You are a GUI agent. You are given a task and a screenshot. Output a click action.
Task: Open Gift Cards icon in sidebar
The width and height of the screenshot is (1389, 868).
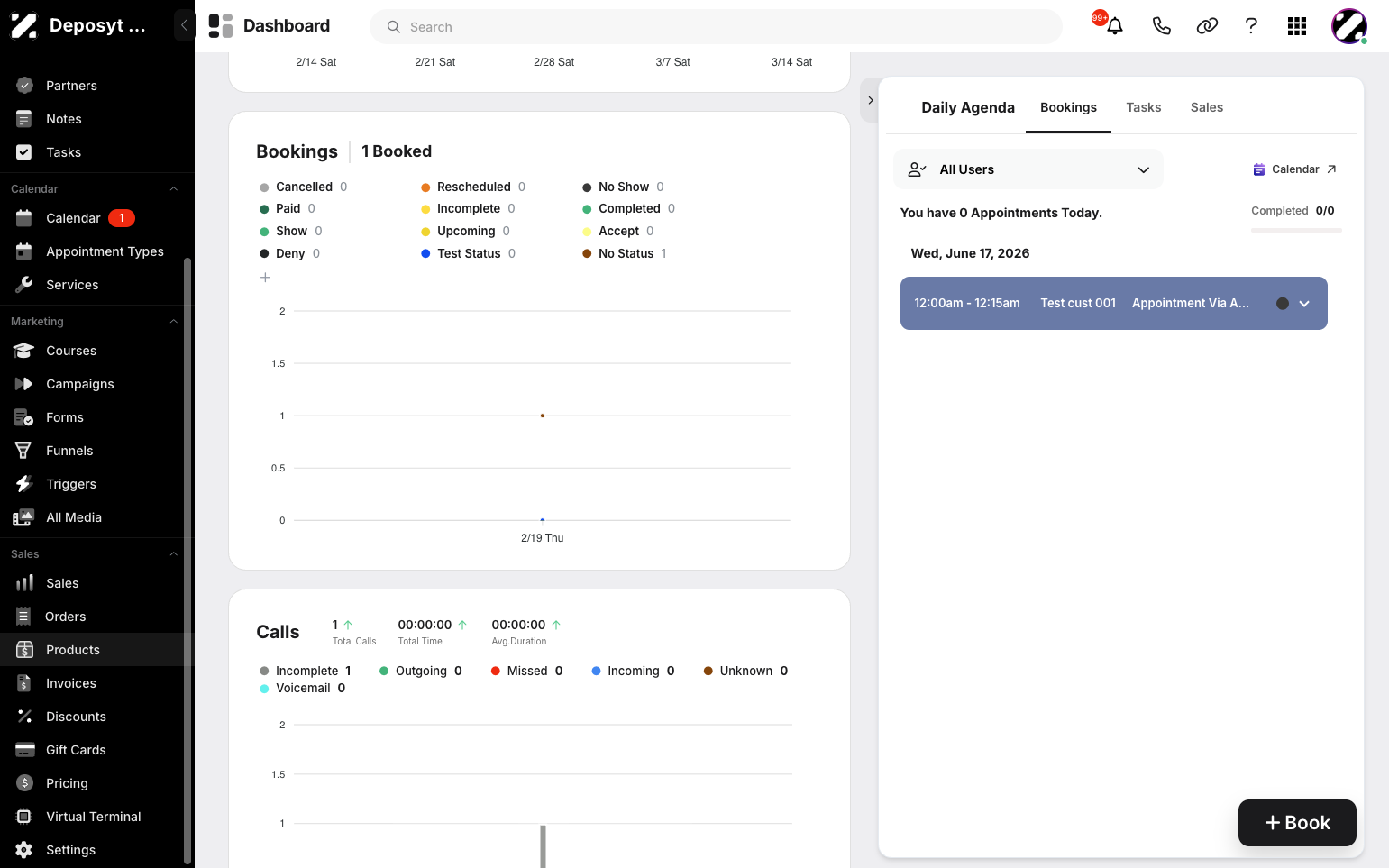24,750
